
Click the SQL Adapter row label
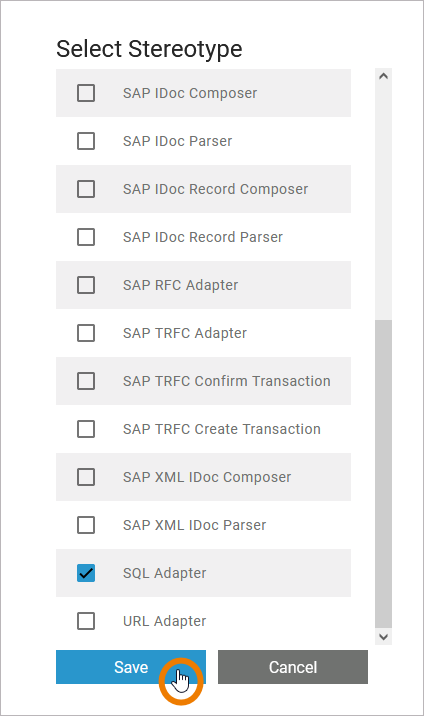(x=164, y=573)
